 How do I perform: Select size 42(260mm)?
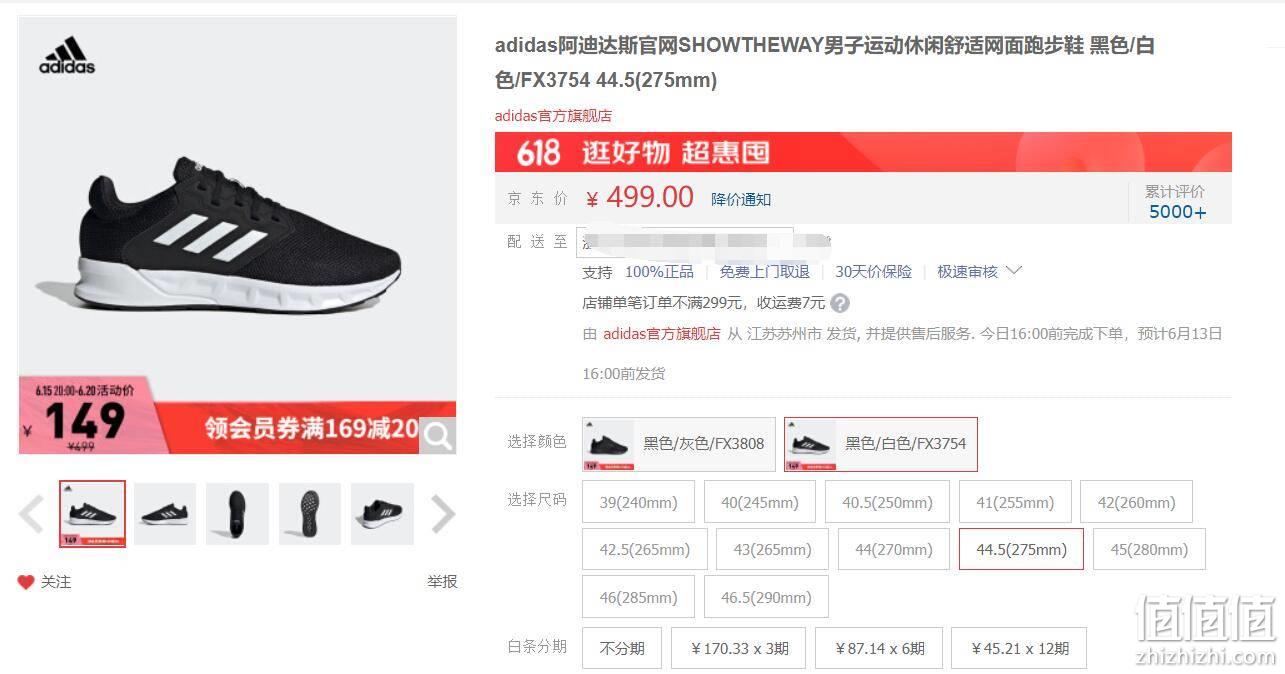pyautogui.click(x=1136, y=502)
